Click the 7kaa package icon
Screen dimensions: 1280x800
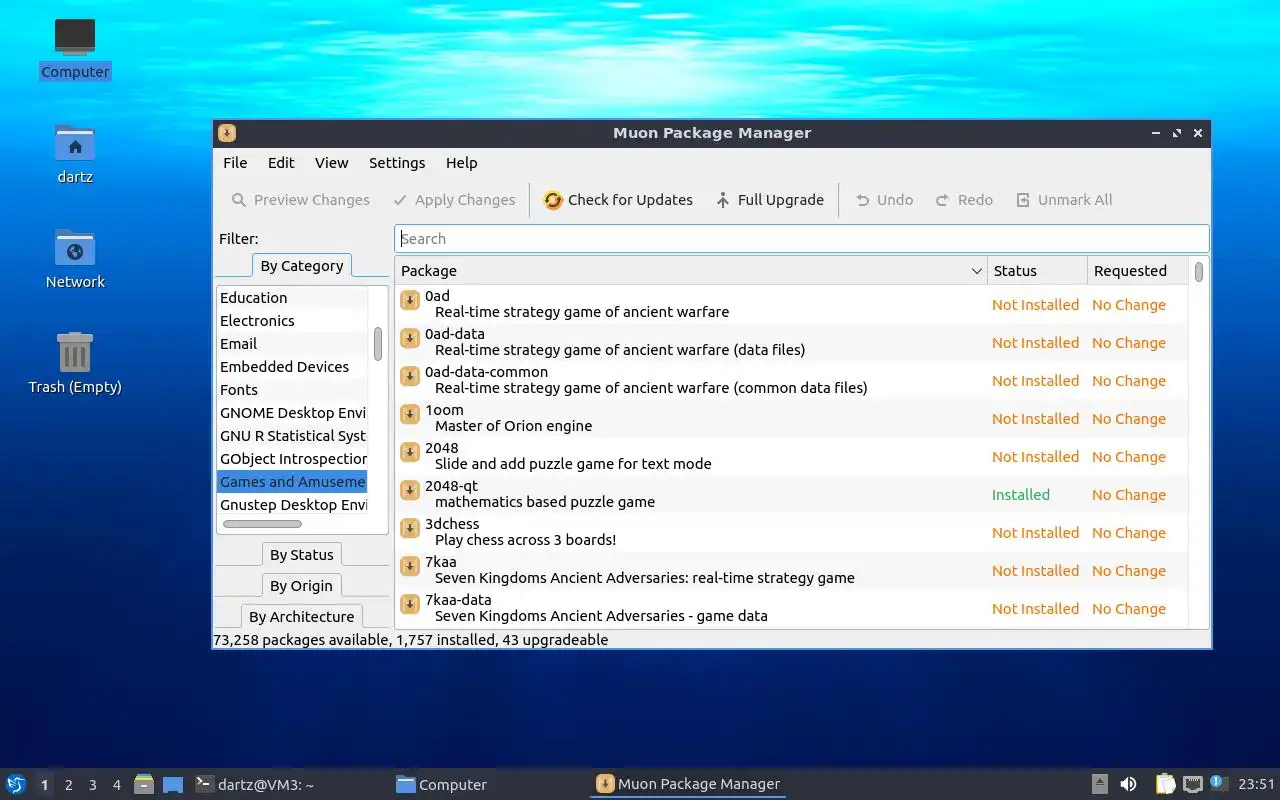point(410,566)
